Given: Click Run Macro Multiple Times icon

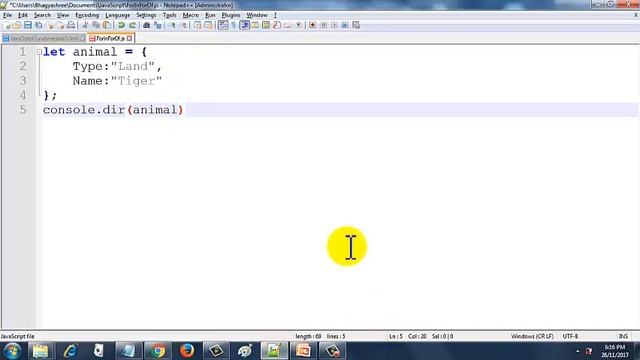Looking at the screenshot, I should (x=345, y=25).
